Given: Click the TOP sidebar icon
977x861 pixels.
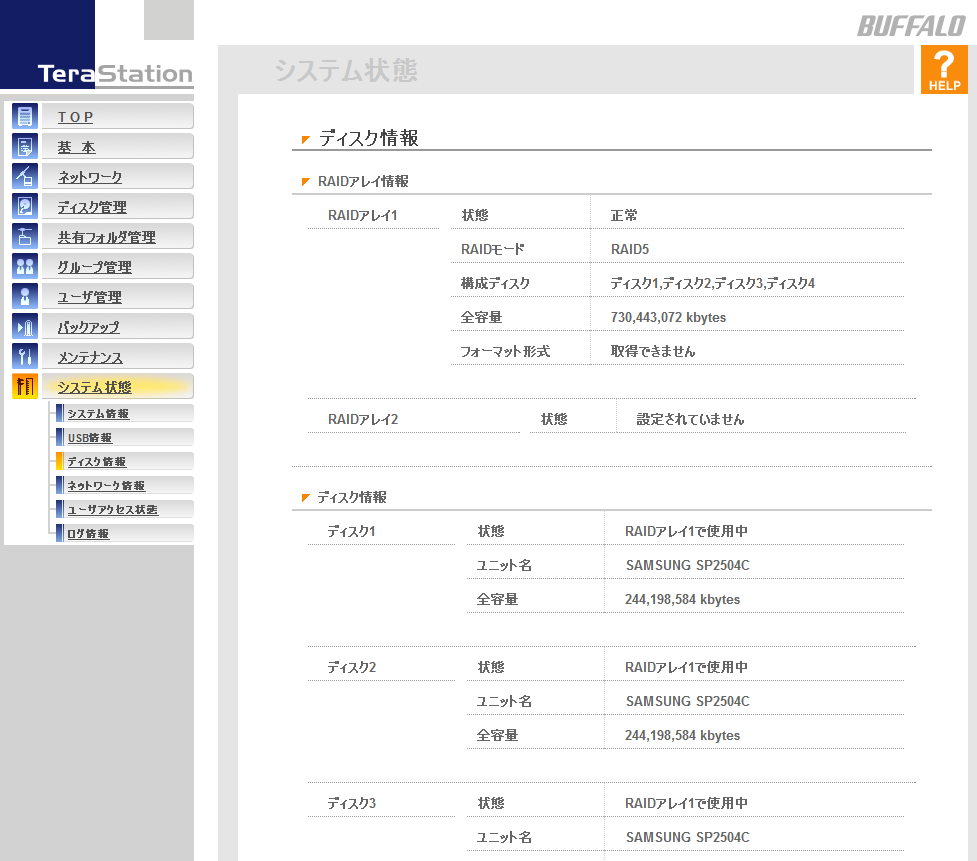Looking at the screenshot, I should [x=24, y=115].
